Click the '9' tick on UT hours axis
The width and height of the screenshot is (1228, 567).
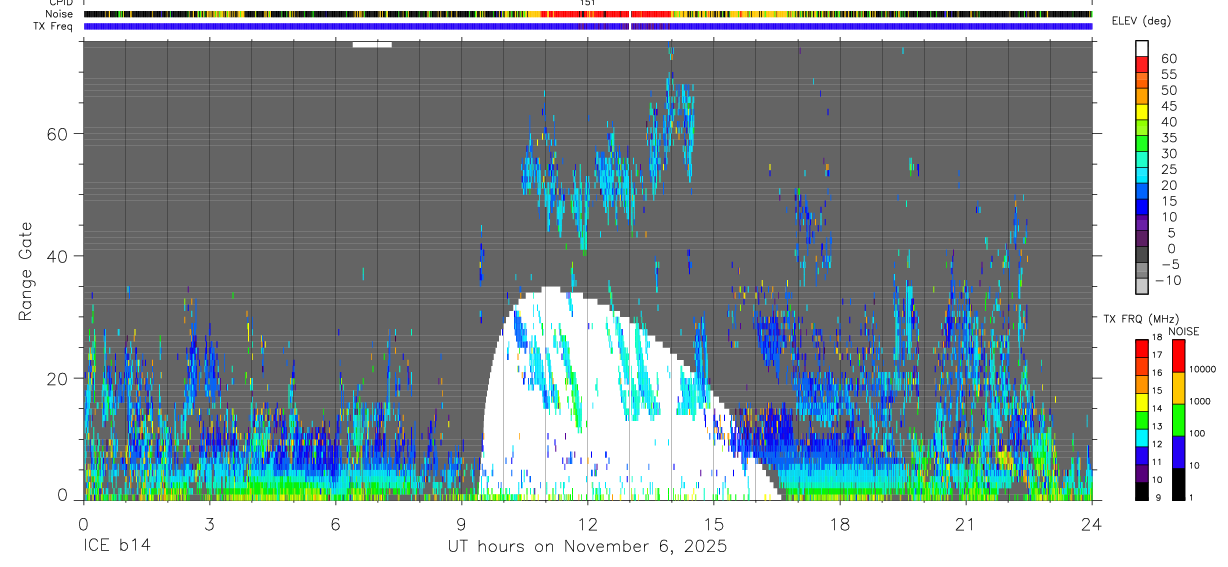[461, 524]
